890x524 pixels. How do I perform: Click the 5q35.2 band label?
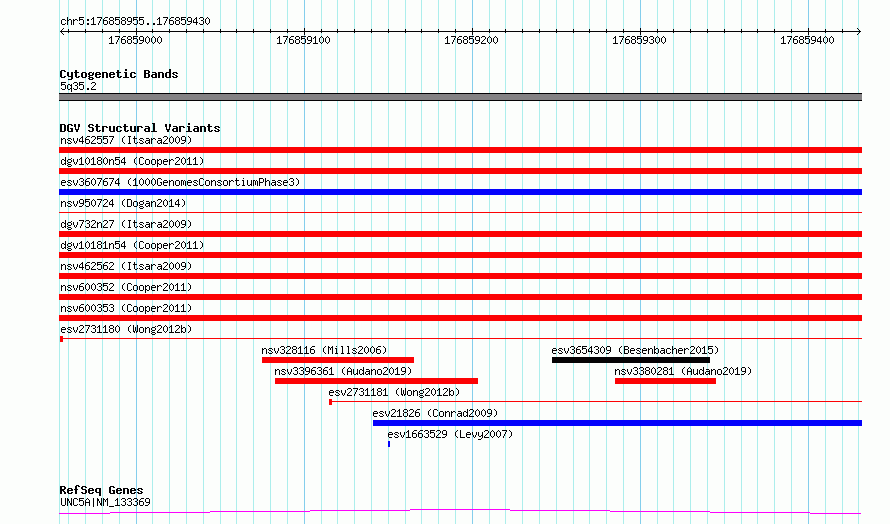[78, 86]
